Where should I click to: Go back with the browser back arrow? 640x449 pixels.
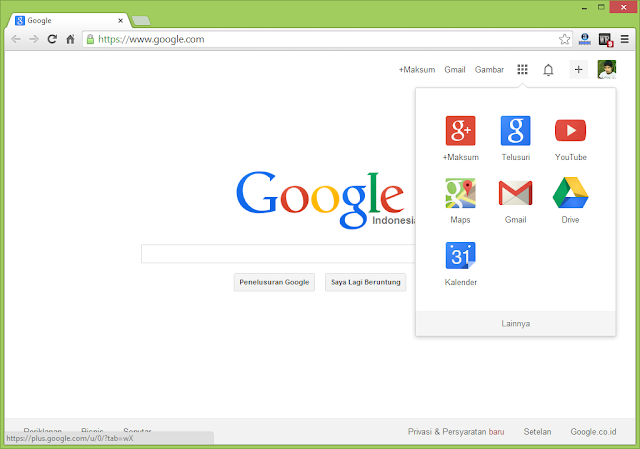(x=16, y=39)
